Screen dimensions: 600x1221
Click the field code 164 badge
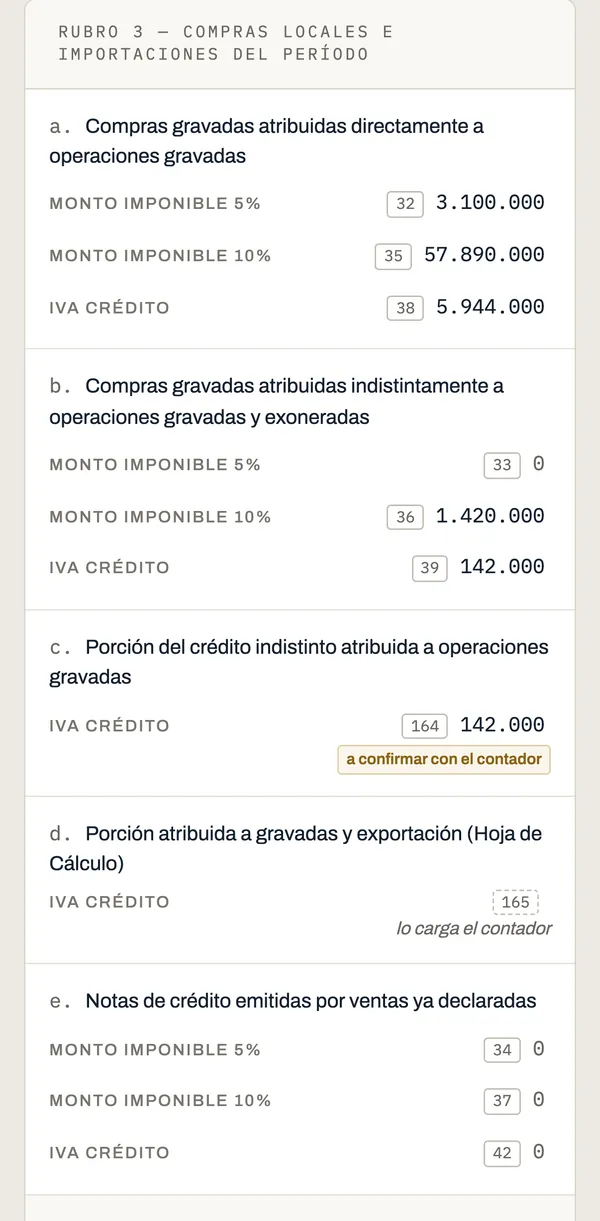425,726
